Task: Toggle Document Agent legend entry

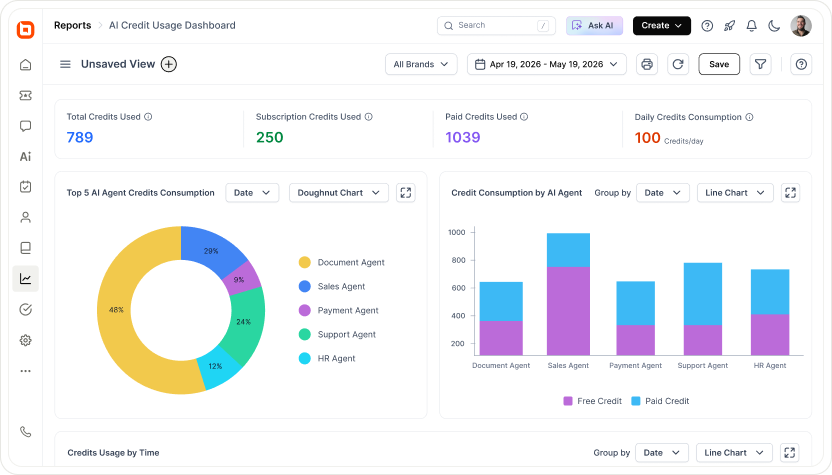Action: point(342,262)
